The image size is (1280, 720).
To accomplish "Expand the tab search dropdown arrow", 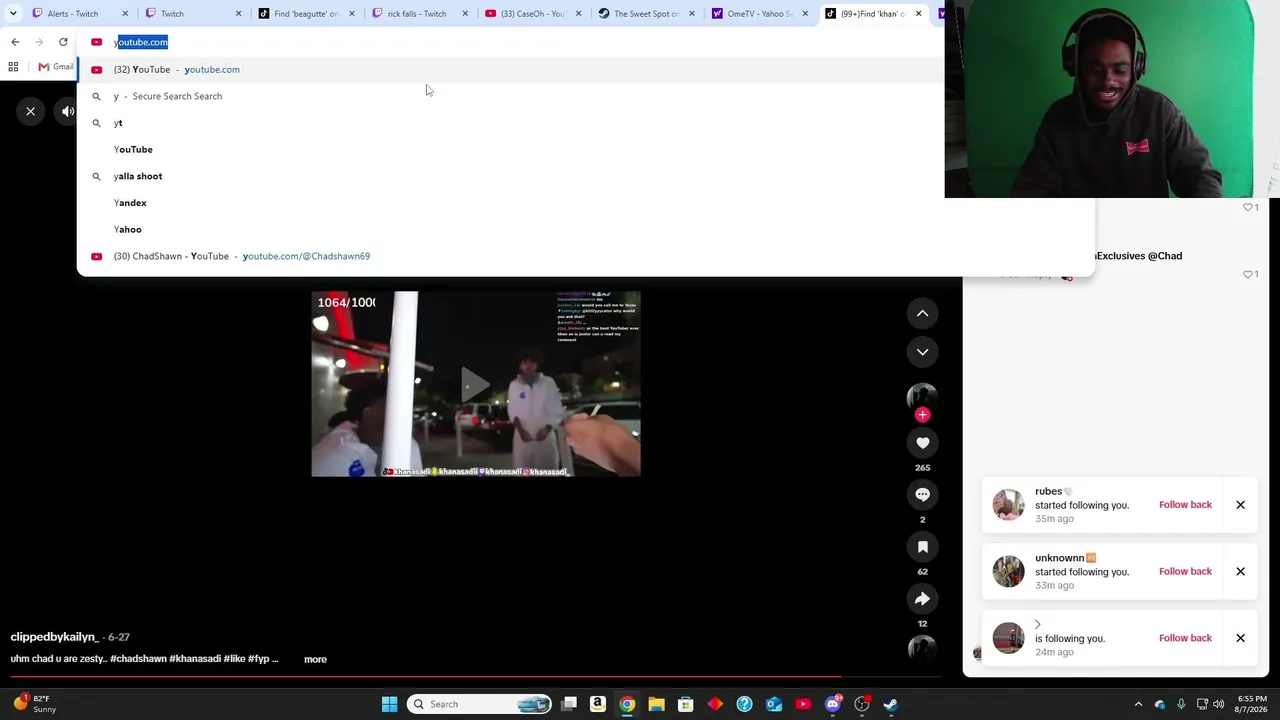I will coord(13,14).
